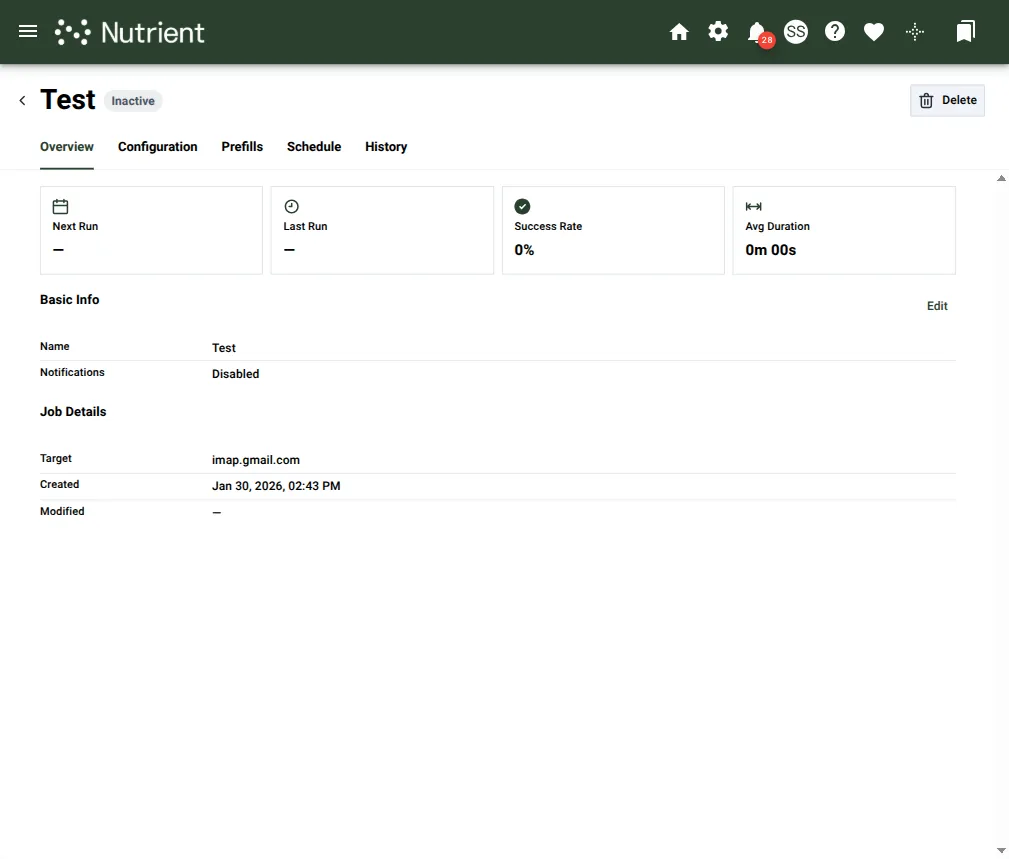Click the Success Rate checkmark icon
Screen dimensions: 1009x859
523,207
